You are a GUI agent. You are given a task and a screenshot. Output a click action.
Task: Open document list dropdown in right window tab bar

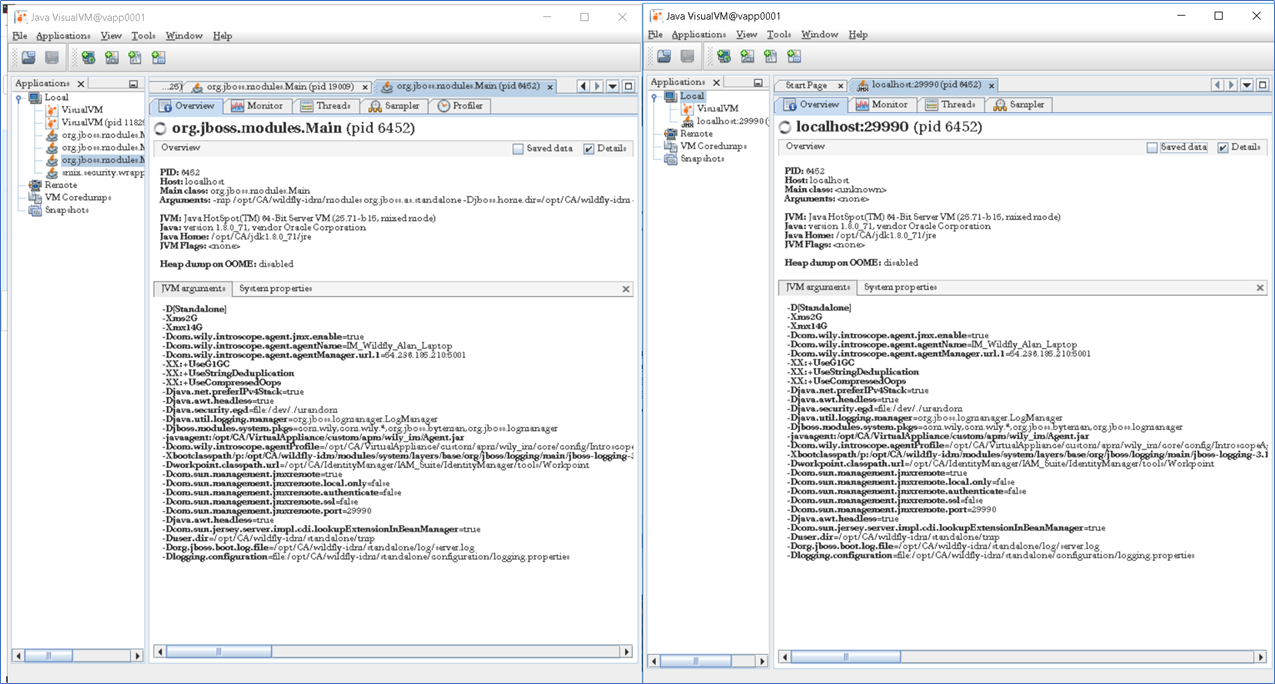(x=1247, y=85)
